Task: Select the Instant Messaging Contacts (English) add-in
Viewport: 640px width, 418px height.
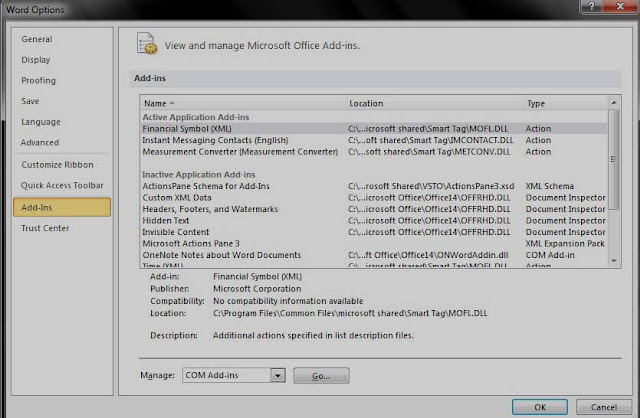Action: tap(373, 140)
